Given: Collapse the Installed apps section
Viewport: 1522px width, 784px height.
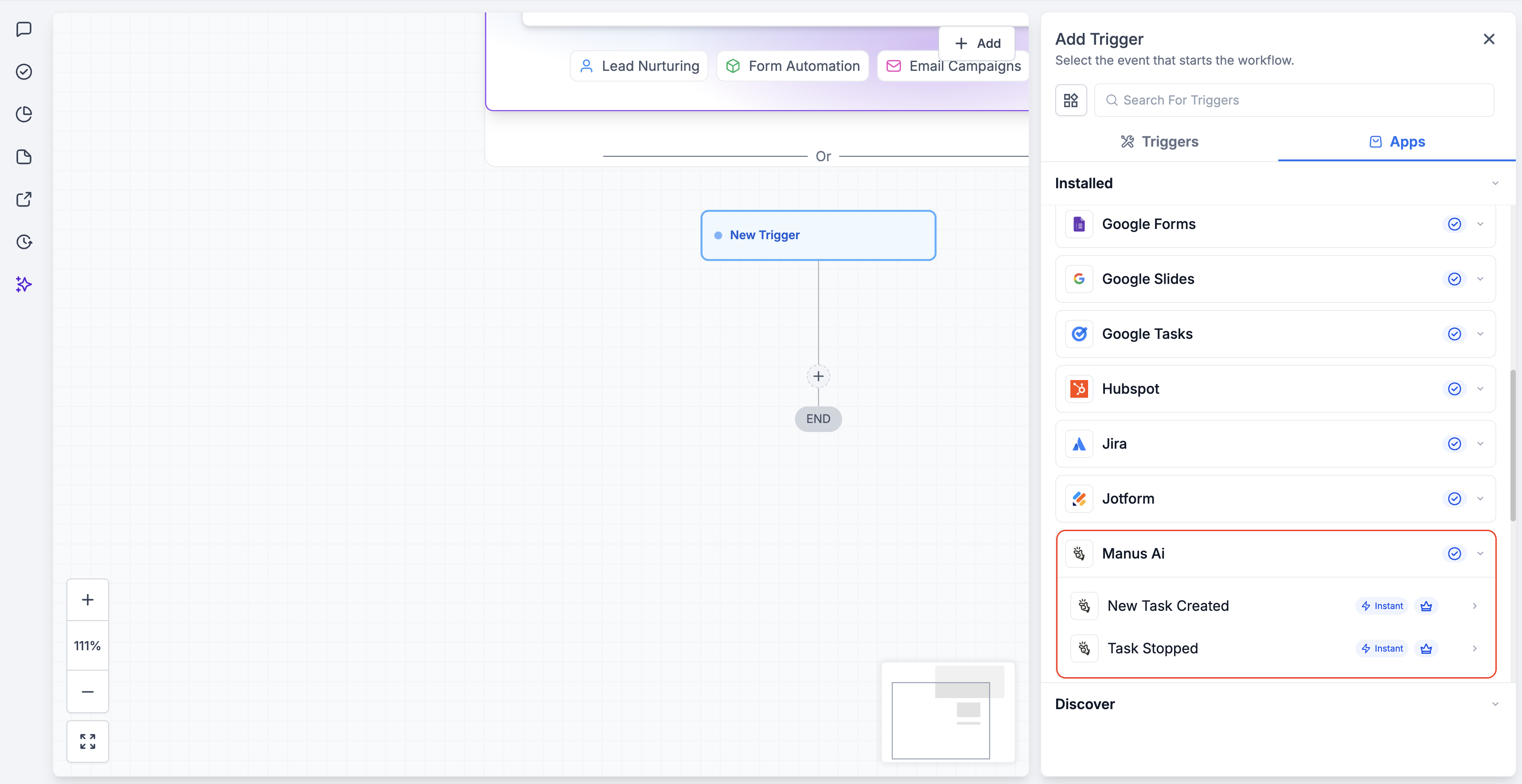Looking at the screenshot, I should (x=1495, y=183).
